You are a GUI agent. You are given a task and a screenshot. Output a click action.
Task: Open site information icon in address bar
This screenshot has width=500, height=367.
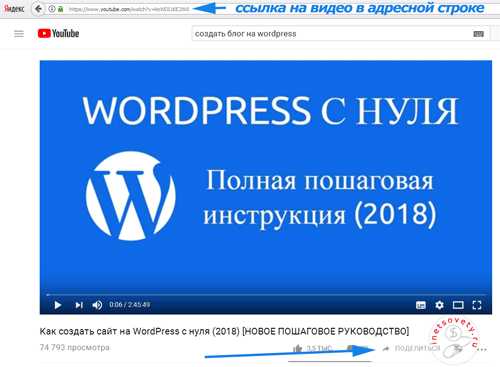coord(52,9)
